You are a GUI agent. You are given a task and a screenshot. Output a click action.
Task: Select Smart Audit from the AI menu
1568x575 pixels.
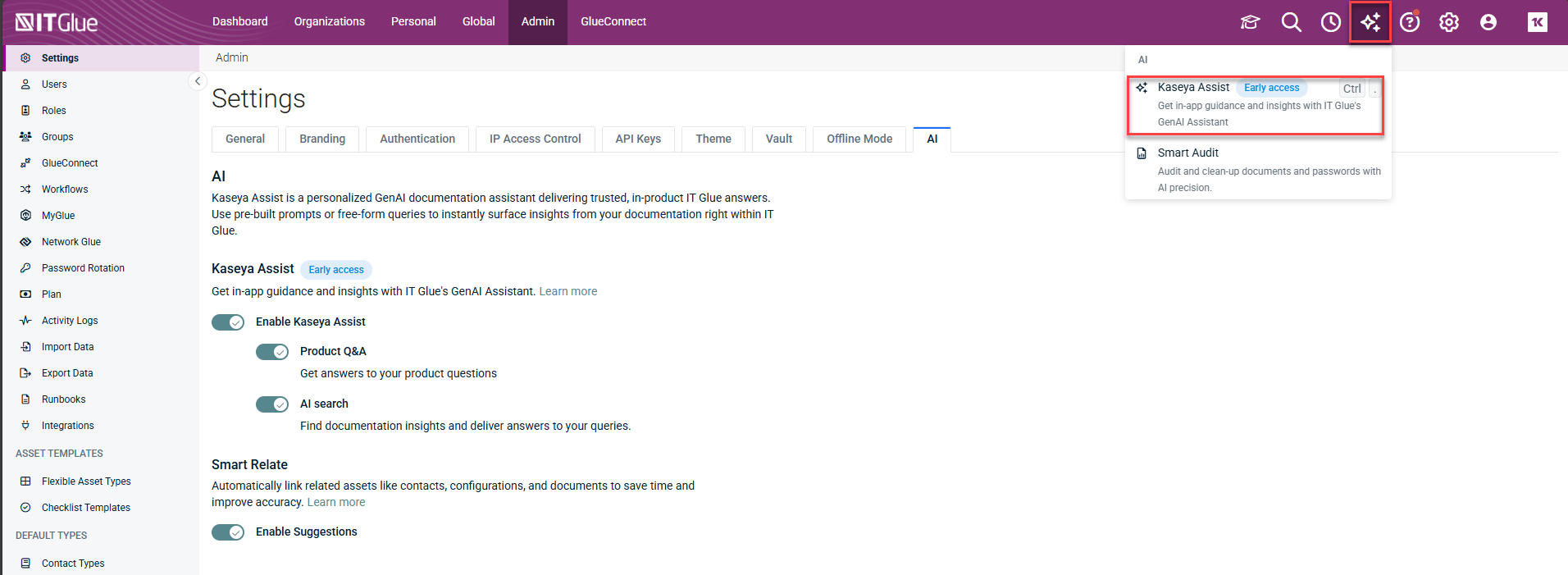(x=1258, y=169)
